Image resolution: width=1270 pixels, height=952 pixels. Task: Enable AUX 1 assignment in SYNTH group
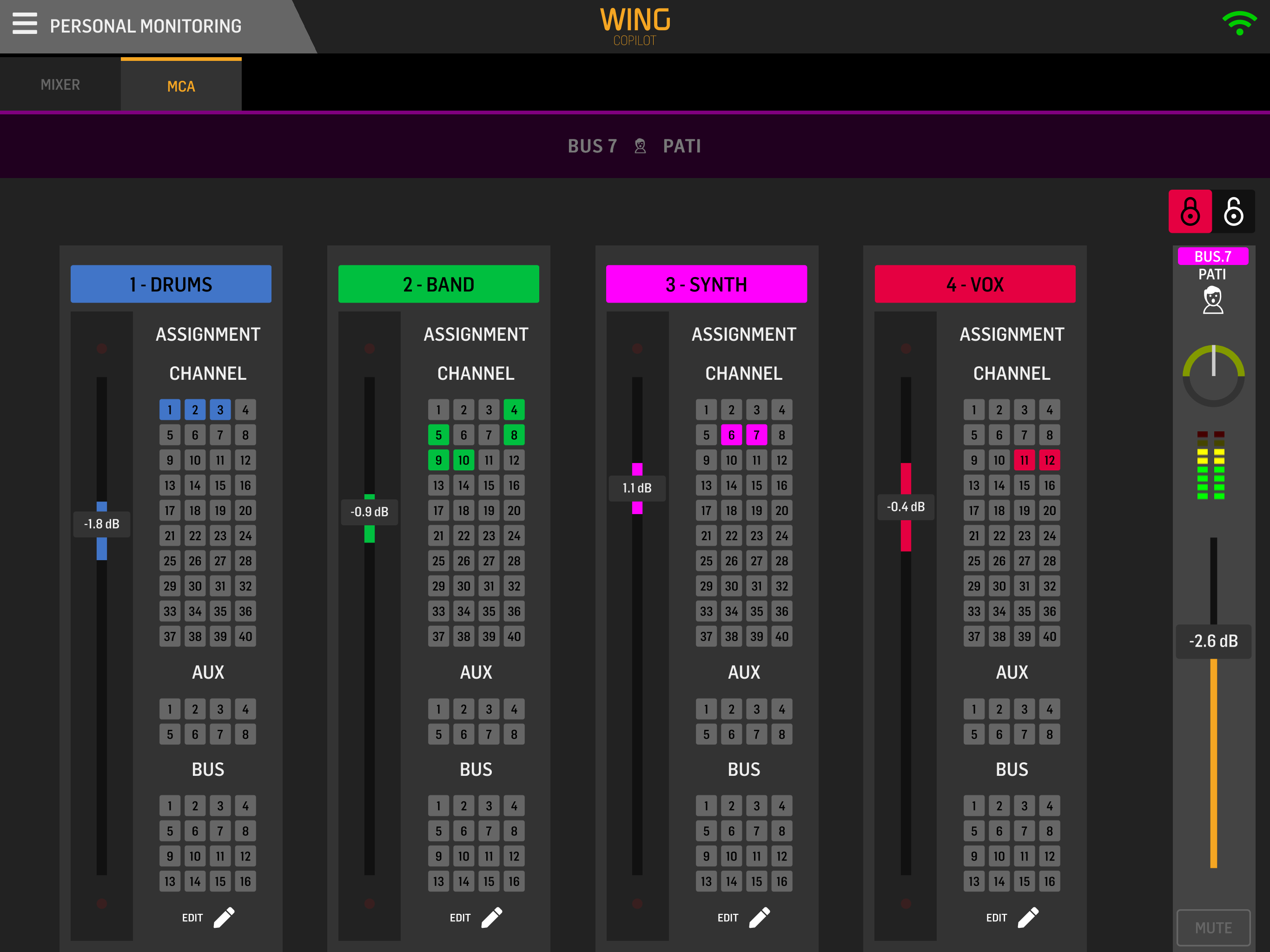(x=706, y=708)
